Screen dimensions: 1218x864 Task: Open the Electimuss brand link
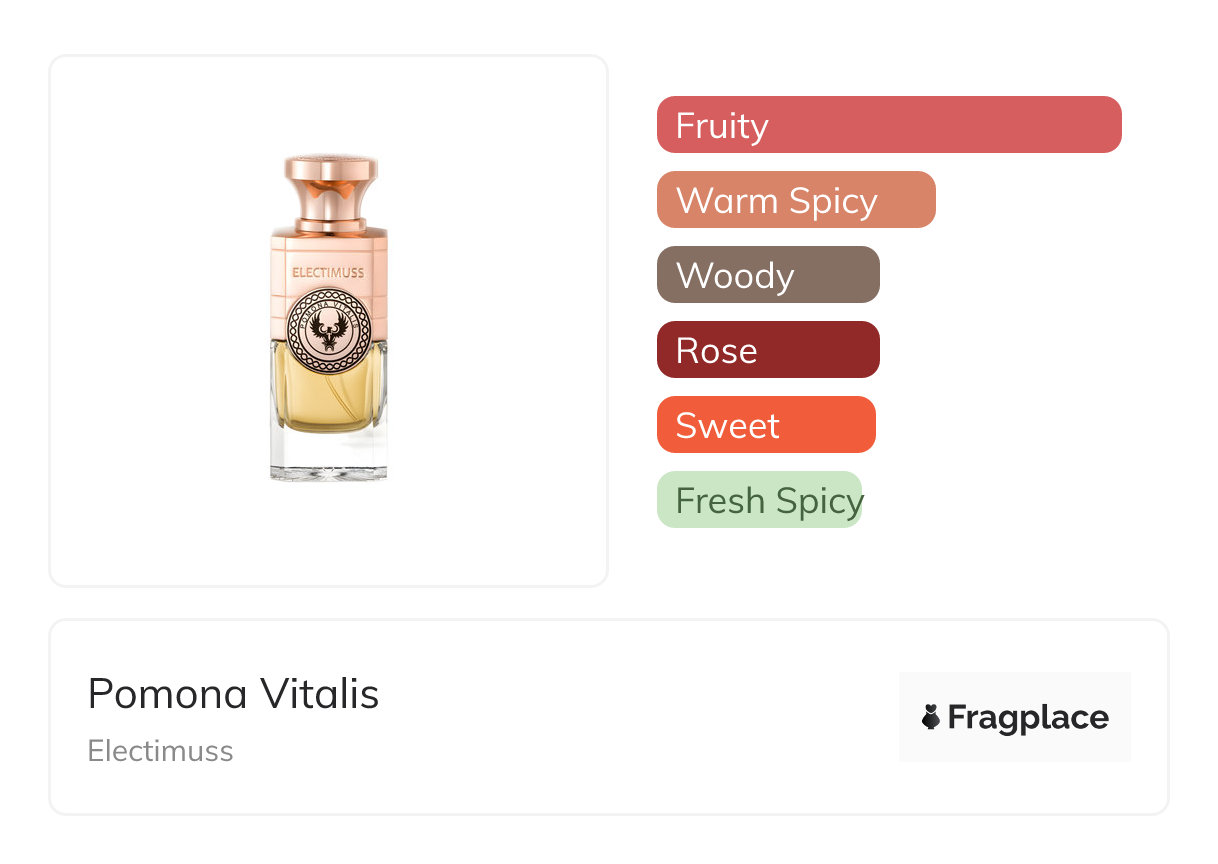[160, 751]
